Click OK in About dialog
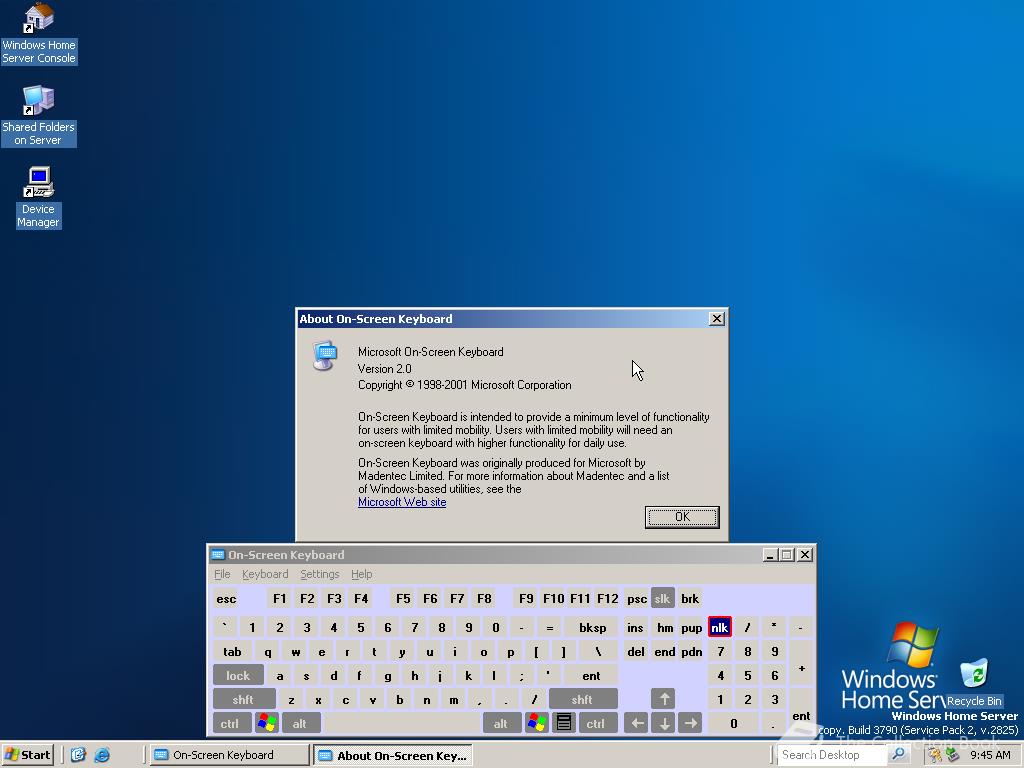 click(682, 517)
